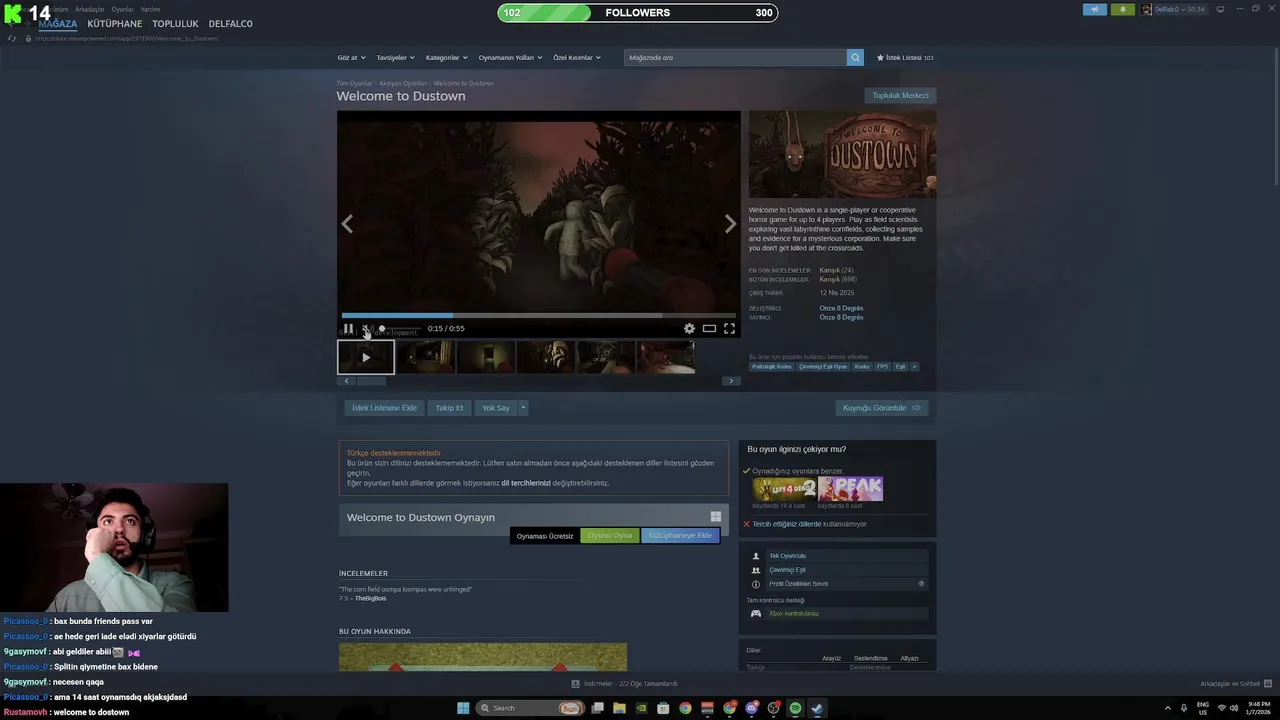
Task: Switch to the MAĞAZA tab
Action: point(57,24)
